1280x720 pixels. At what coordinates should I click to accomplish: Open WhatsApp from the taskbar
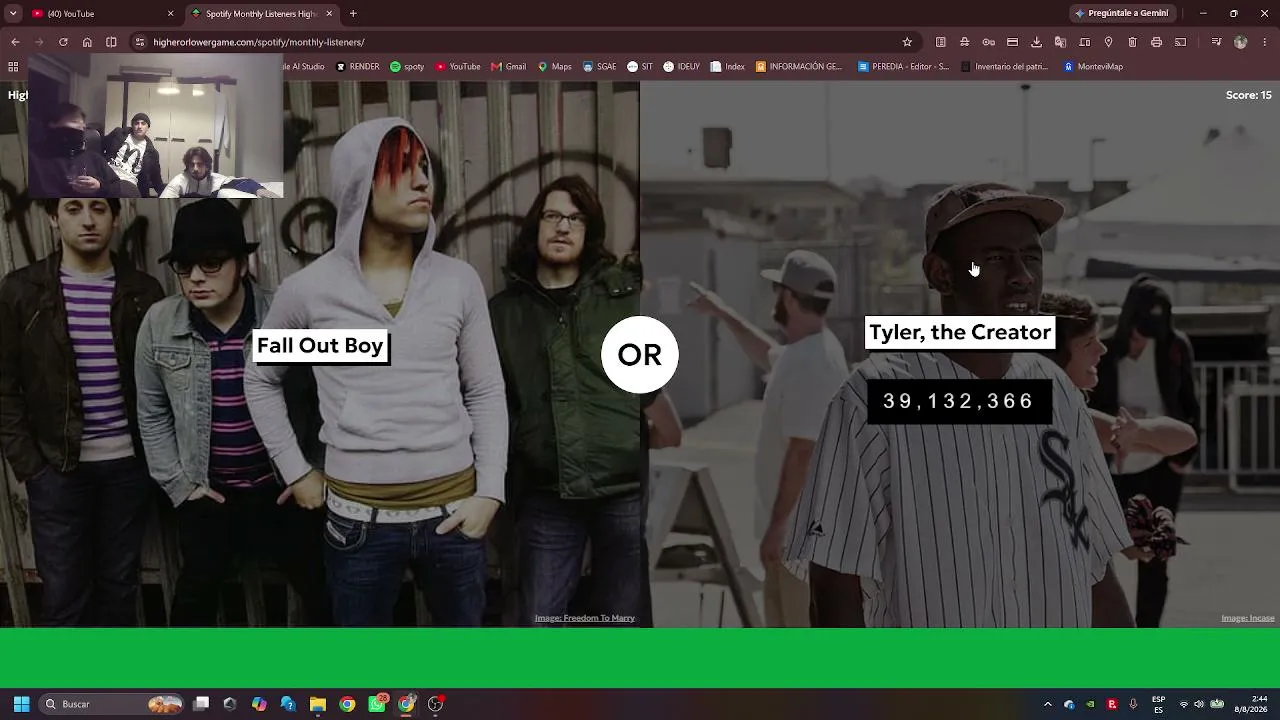(x=377, y=704)
